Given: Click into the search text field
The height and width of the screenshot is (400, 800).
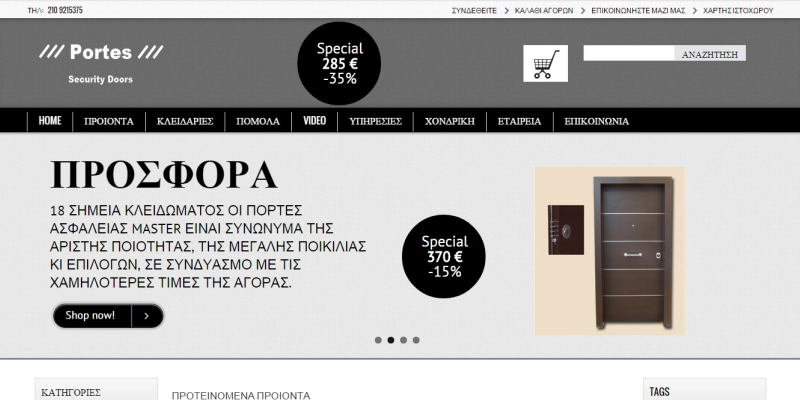Looking at the screenshot, I should tap(629, 53).
